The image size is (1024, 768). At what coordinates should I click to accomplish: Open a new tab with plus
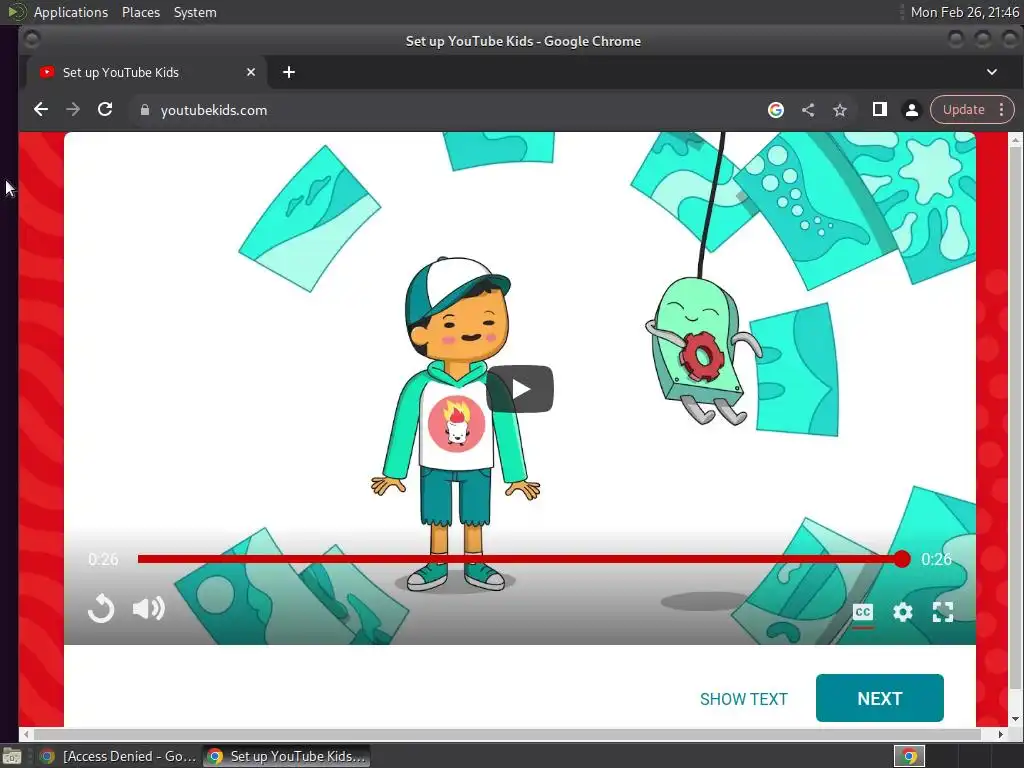point(289,72)
